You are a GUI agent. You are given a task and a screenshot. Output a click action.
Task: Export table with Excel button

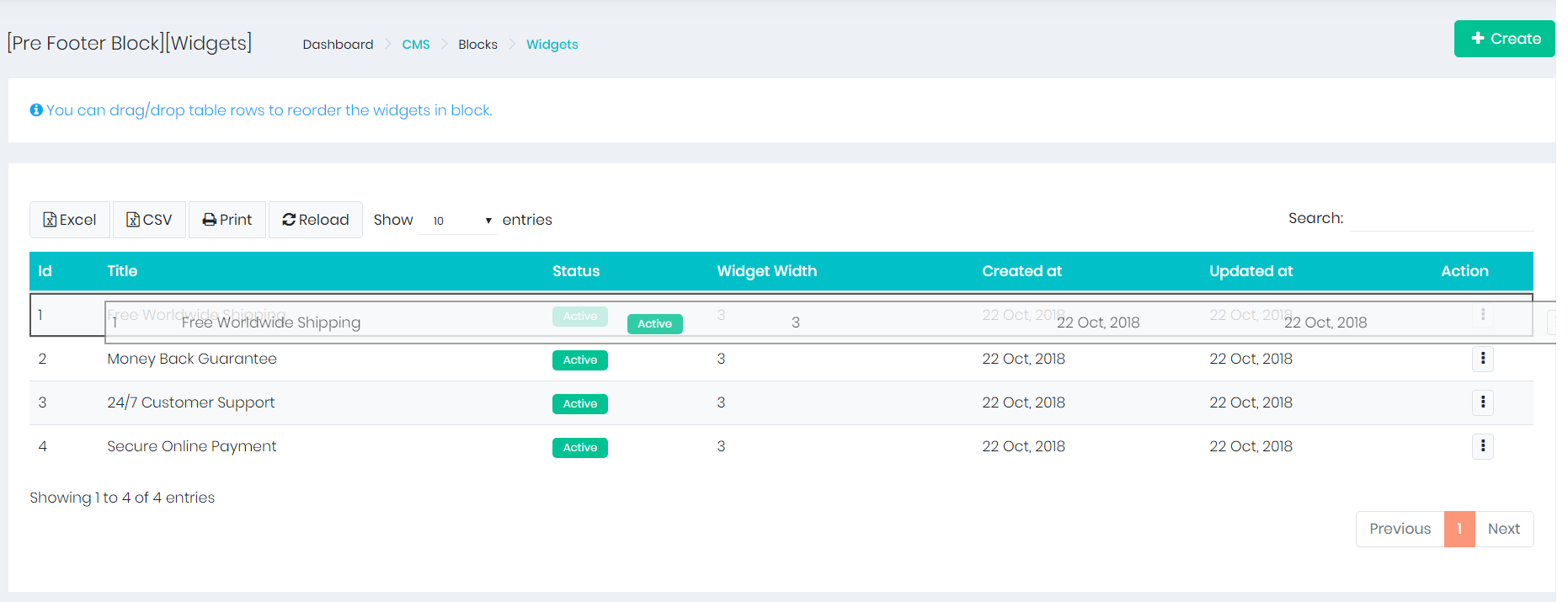(70, 220)
